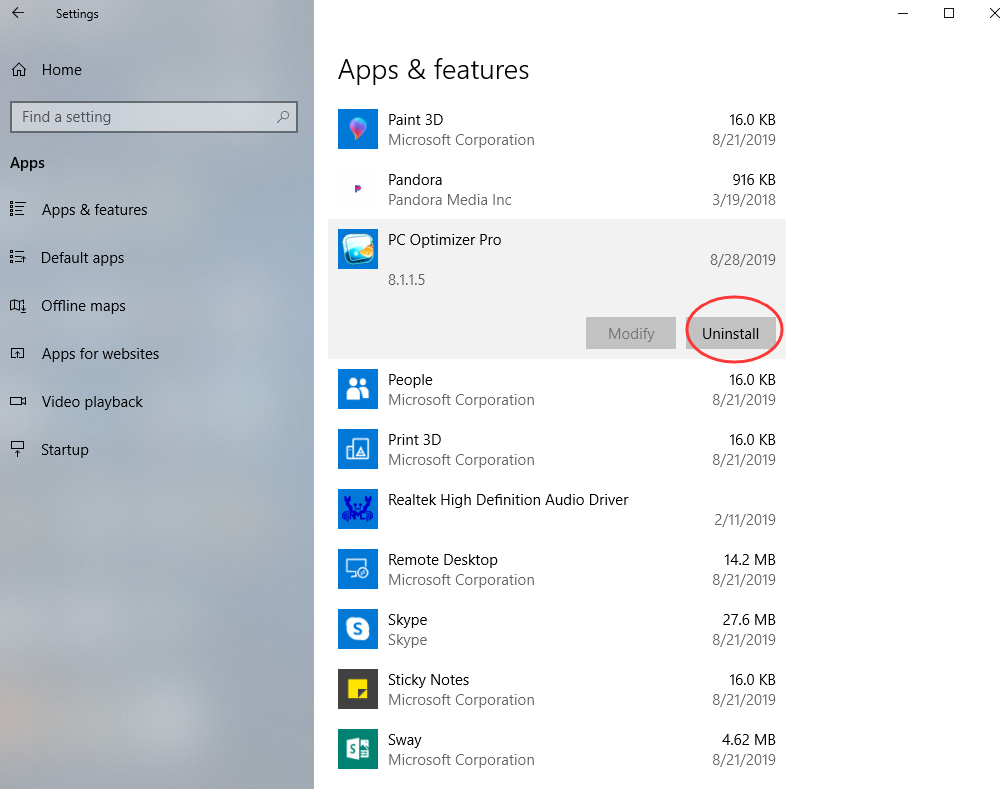Open Apps for websites section
The width and height of the screenshot is (1006, 789).
(x=100, y=353)
